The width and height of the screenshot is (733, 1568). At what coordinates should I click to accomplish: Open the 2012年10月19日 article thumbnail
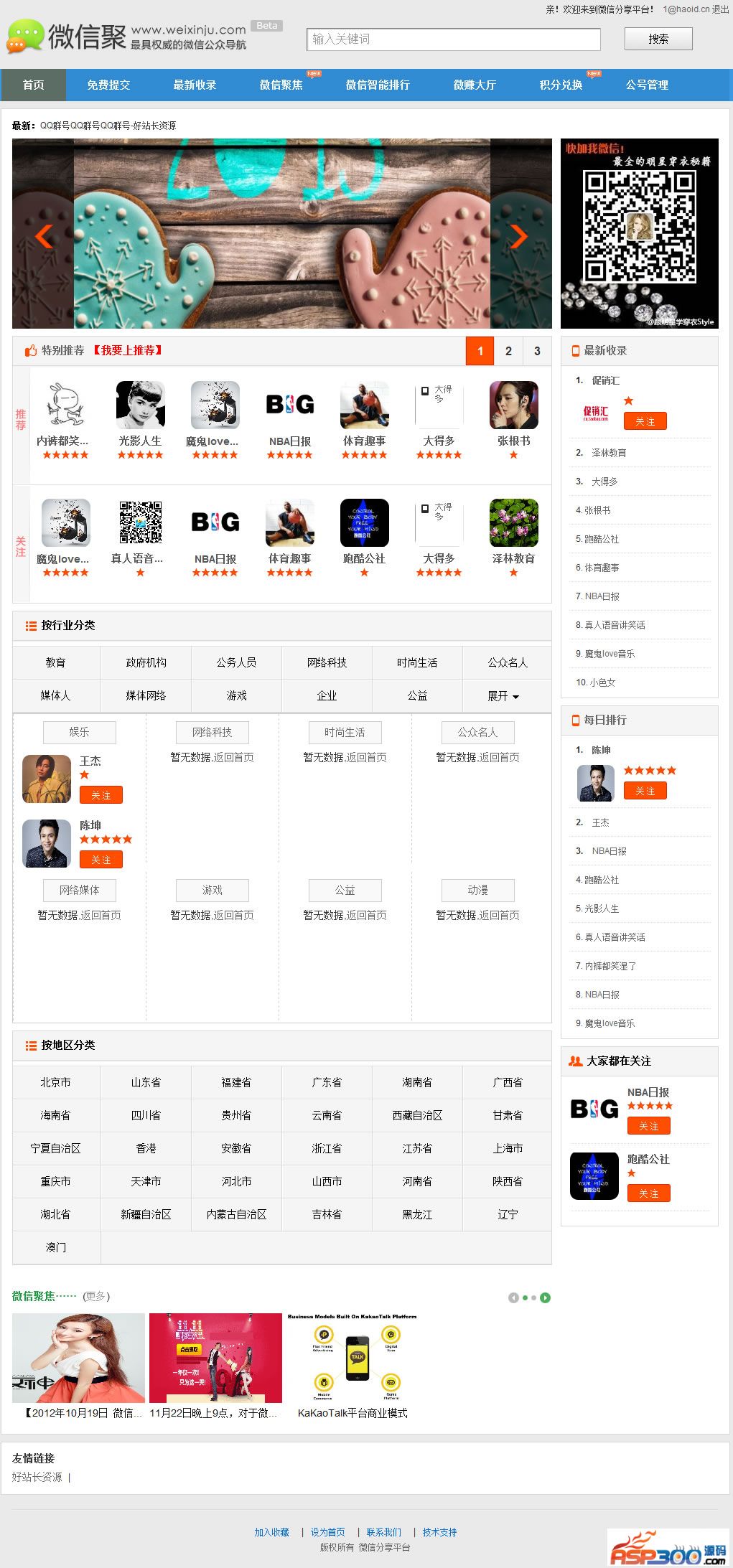(78, 1358)
